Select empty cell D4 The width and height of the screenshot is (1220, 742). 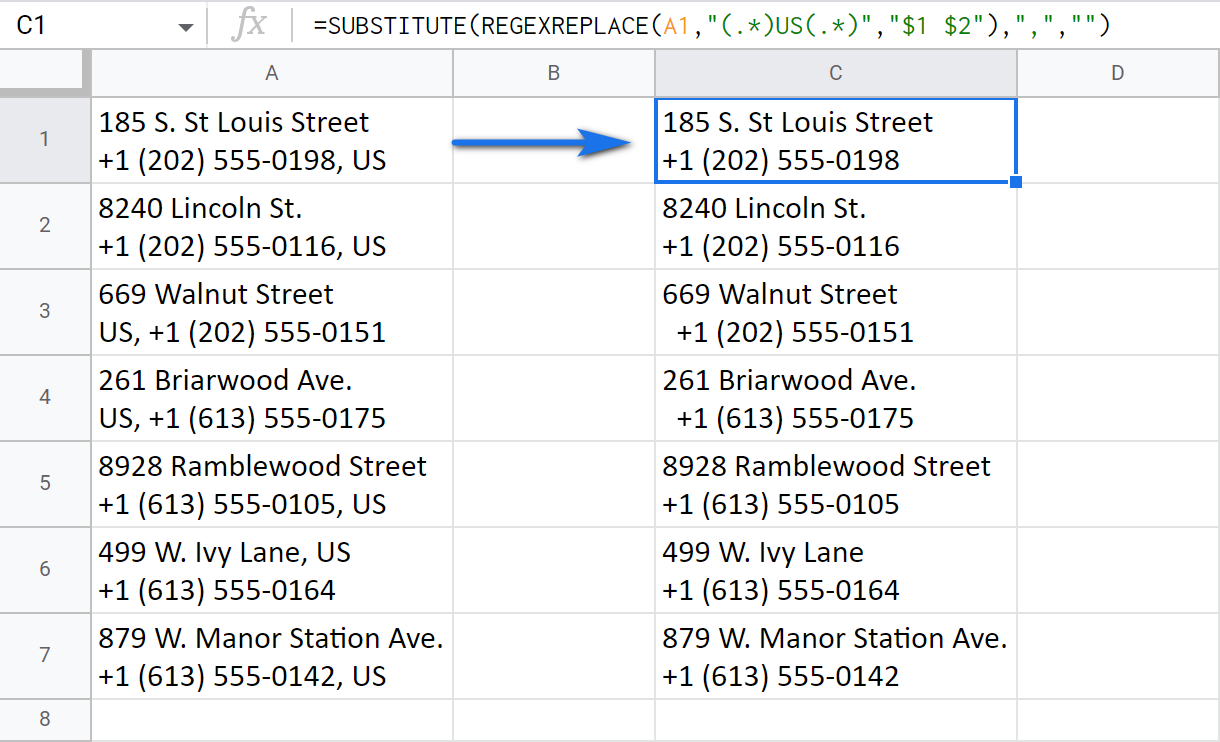(x=1117, y=398)
